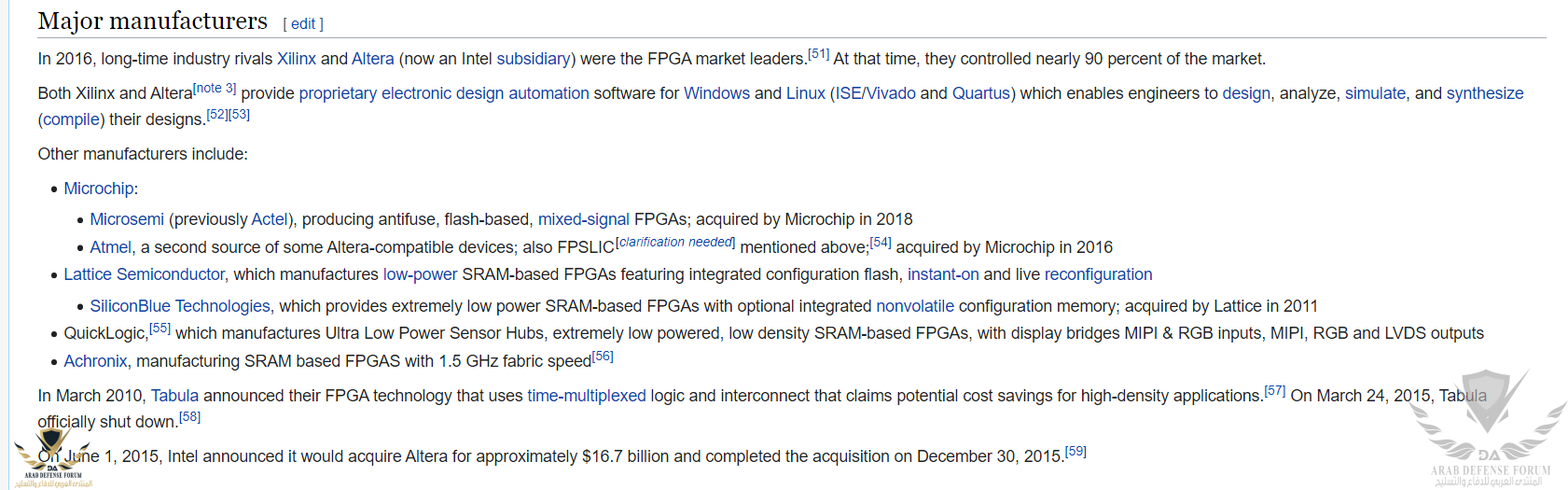Open the Microchip bullet link
The width and height of the screenshot is (1568, 490).
pyautogui.click(x=98, y=189)
